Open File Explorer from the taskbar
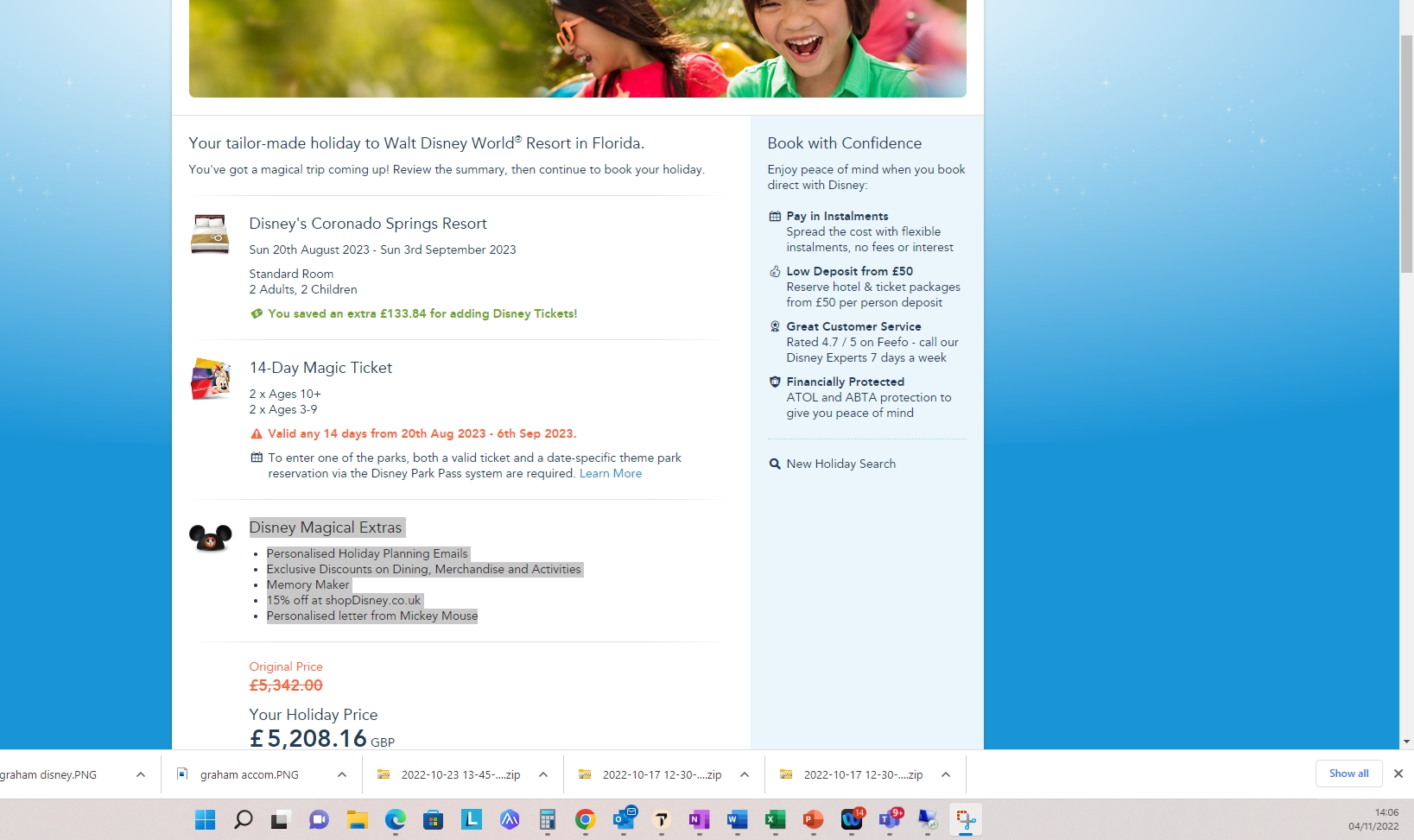The height and width of the screenshot is (840, 1414). (x=357, y=819)
